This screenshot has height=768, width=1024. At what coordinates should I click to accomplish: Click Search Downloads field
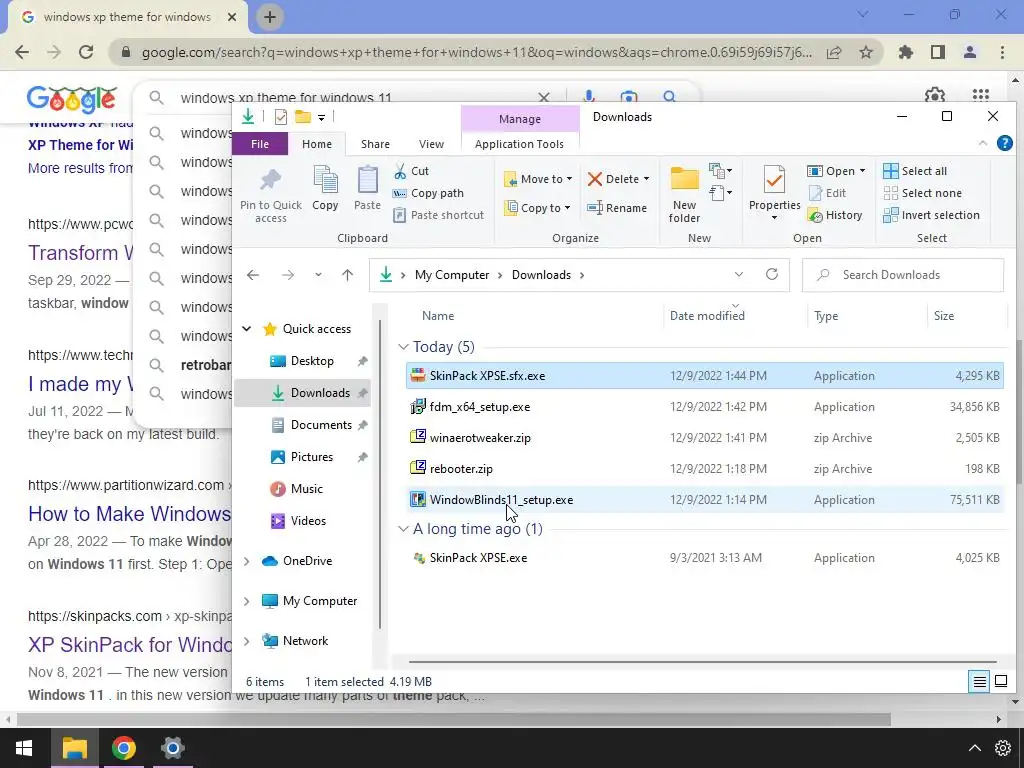click(903, 275)
